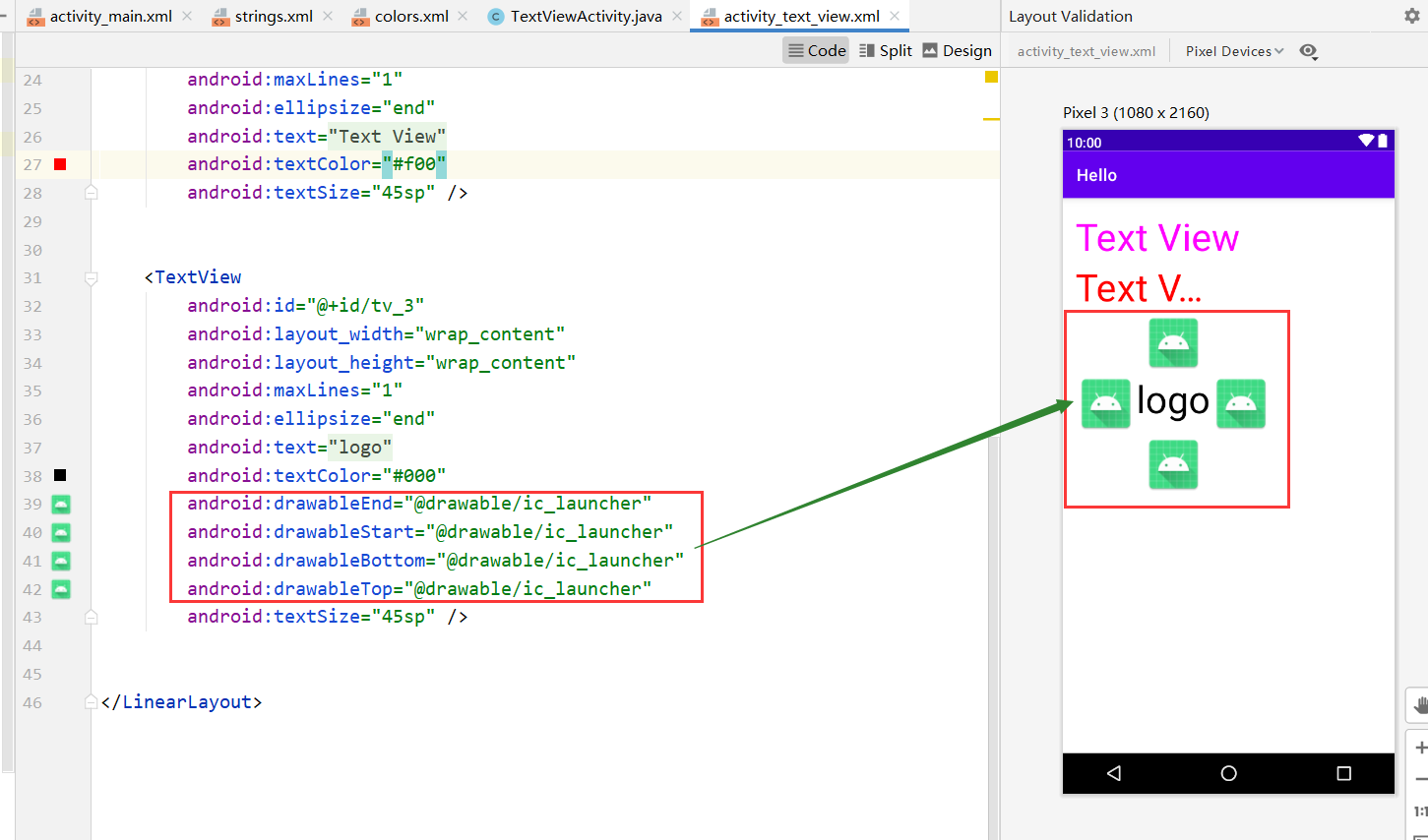Toggle fold marker on line 43
1428x840 pixels.
pos(92,617)
